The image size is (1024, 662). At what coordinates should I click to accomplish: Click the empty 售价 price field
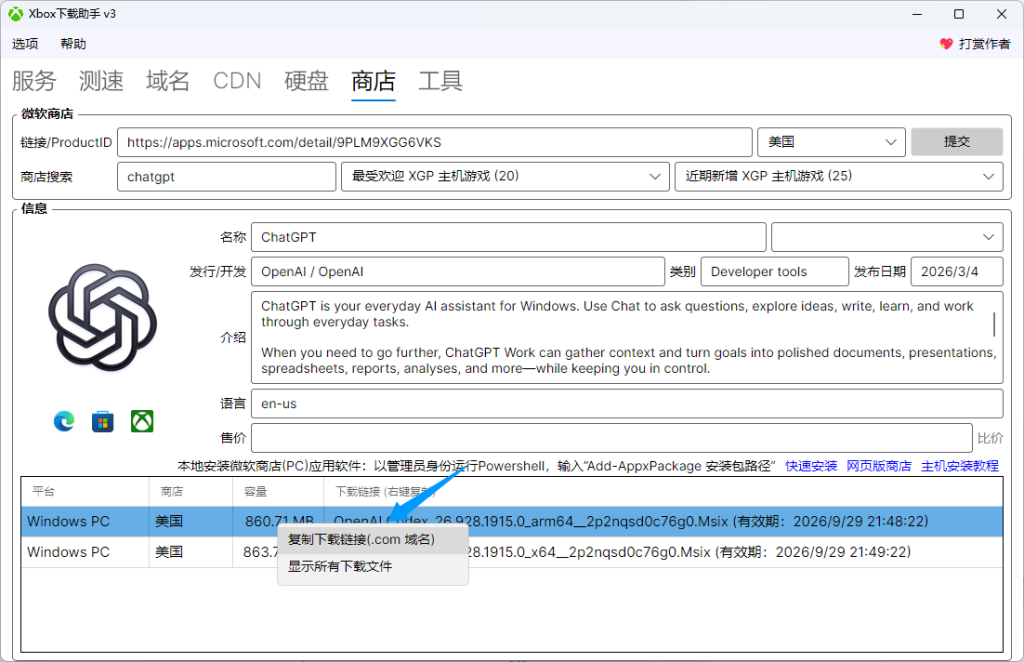tap(612, 437)
